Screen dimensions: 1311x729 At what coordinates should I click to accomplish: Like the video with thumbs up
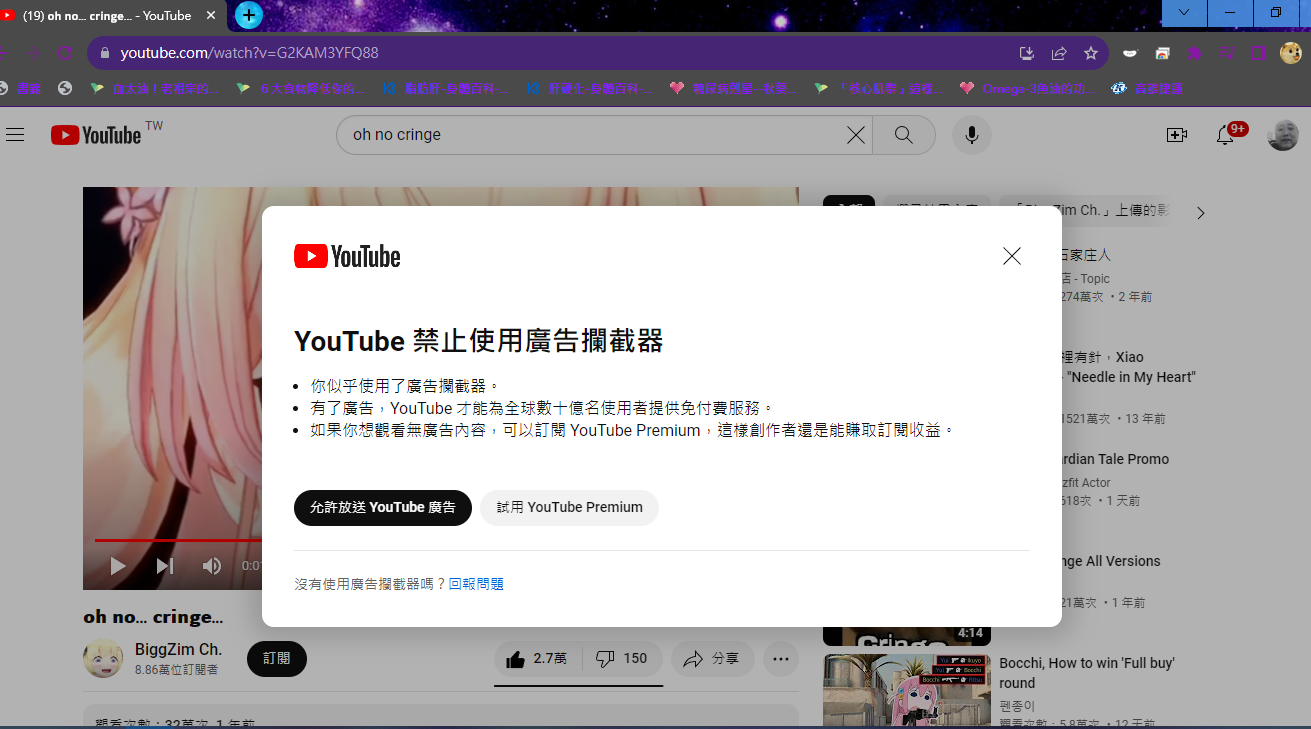click(537, 659)
